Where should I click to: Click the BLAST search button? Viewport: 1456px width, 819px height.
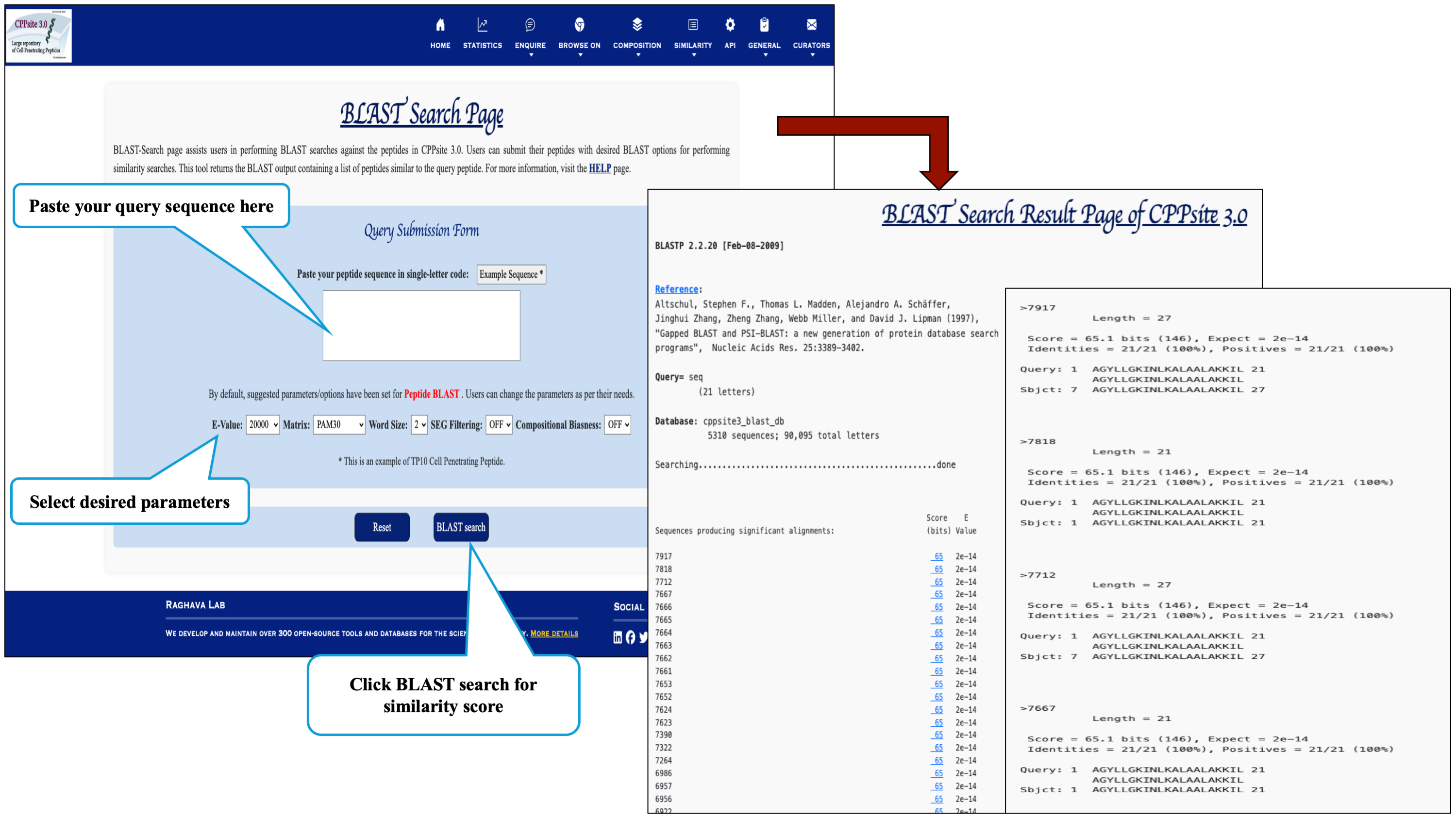(x=461, y=527)
